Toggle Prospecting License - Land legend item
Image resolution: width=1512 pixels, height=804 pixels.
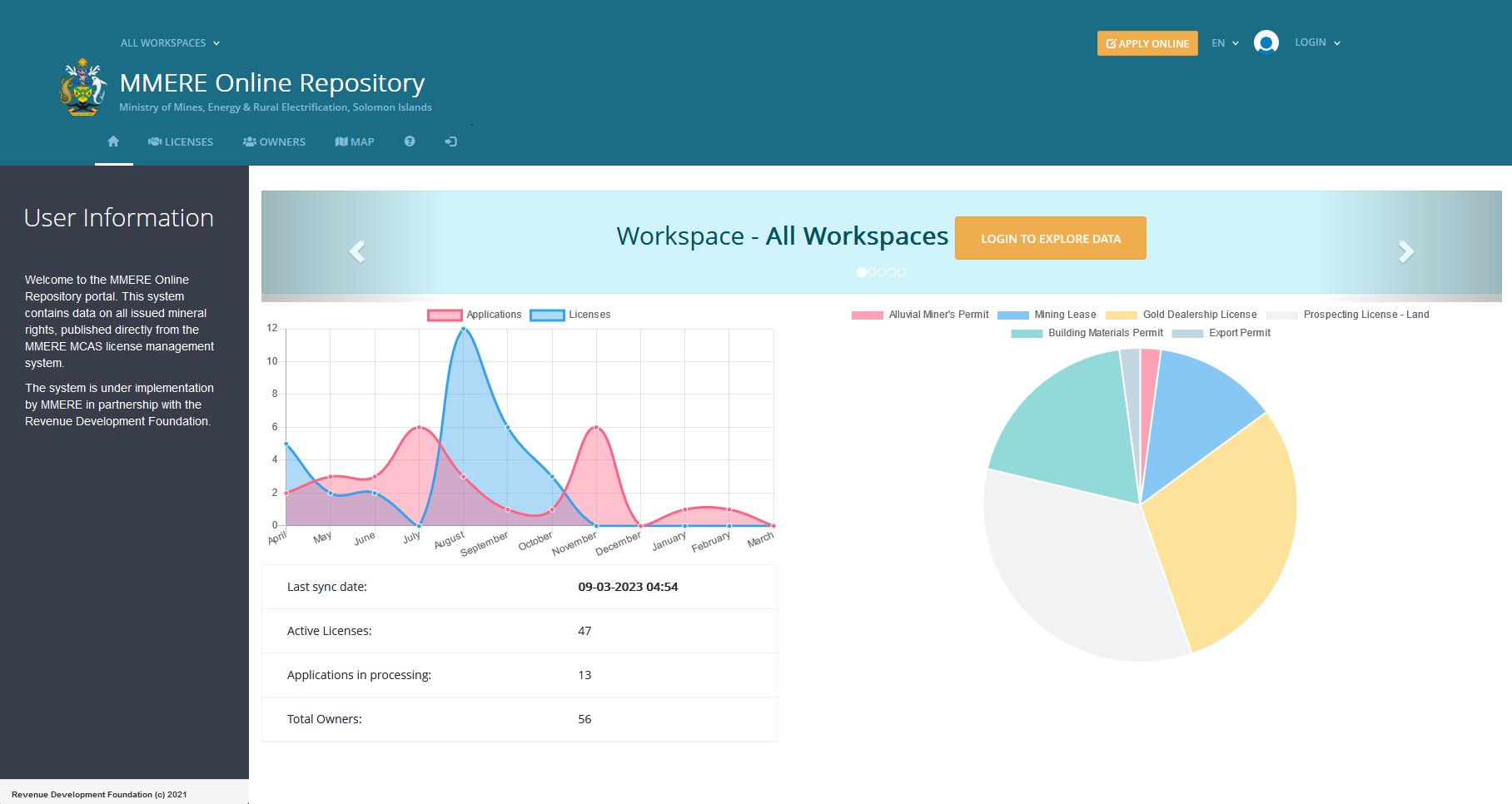[x=1348, y=315]
